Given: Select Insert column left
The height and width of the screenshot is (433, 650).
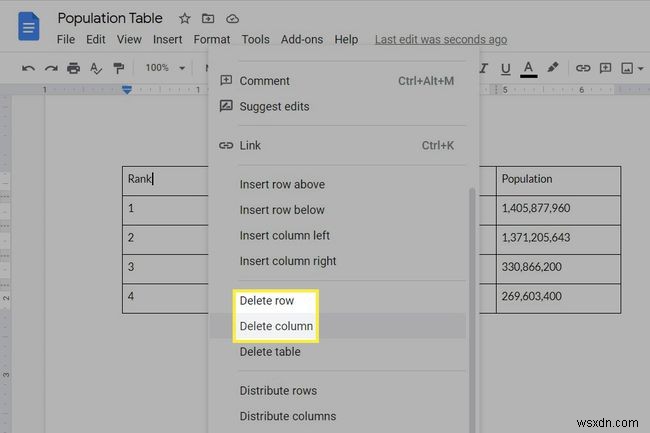Looking at the screenshot, I should click(x=337, y=235).
